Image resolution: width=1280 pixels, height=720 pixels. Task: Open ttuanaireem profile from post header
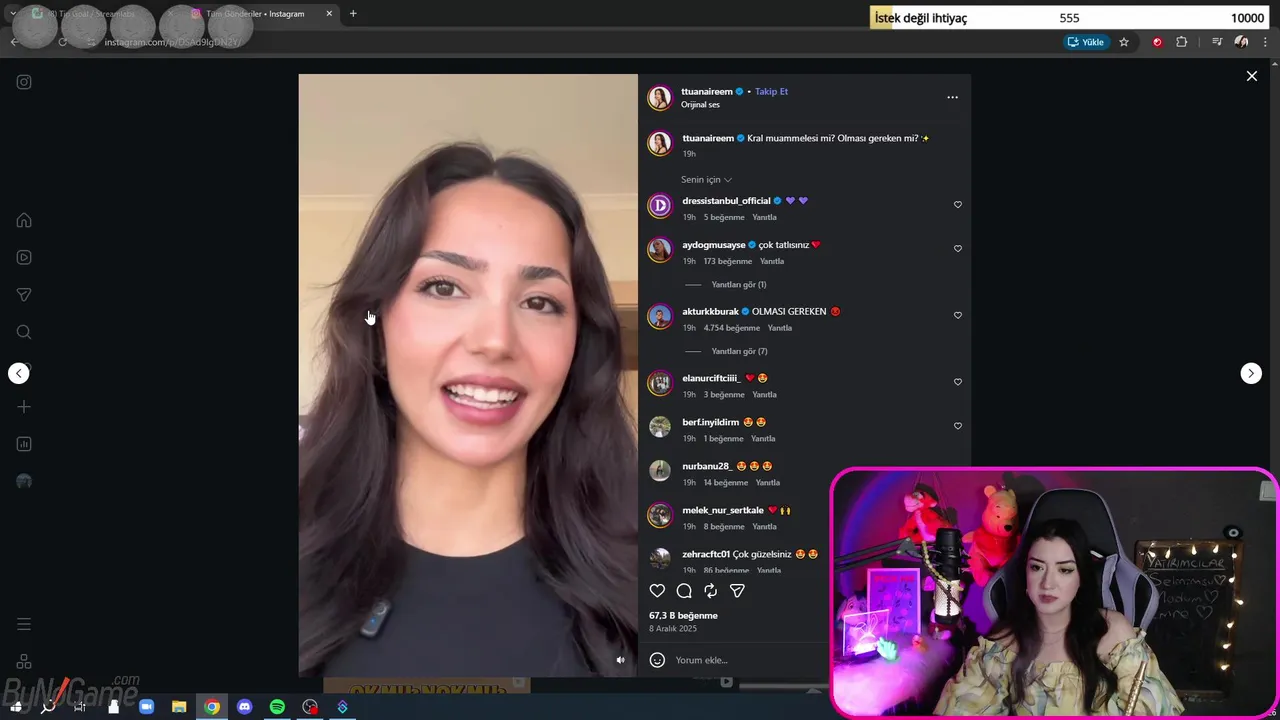click(706, 91)
